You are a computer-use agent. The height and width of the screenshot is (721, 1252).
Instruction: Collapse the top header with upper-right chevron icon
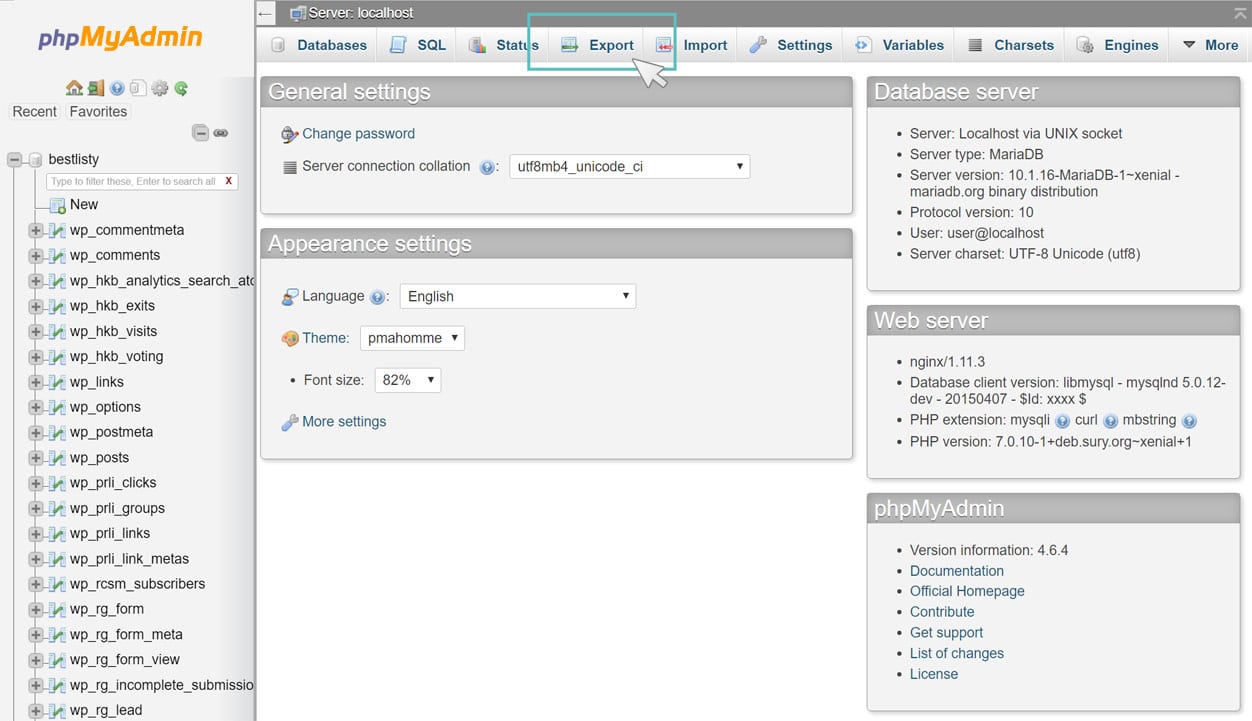(1240, 13)
